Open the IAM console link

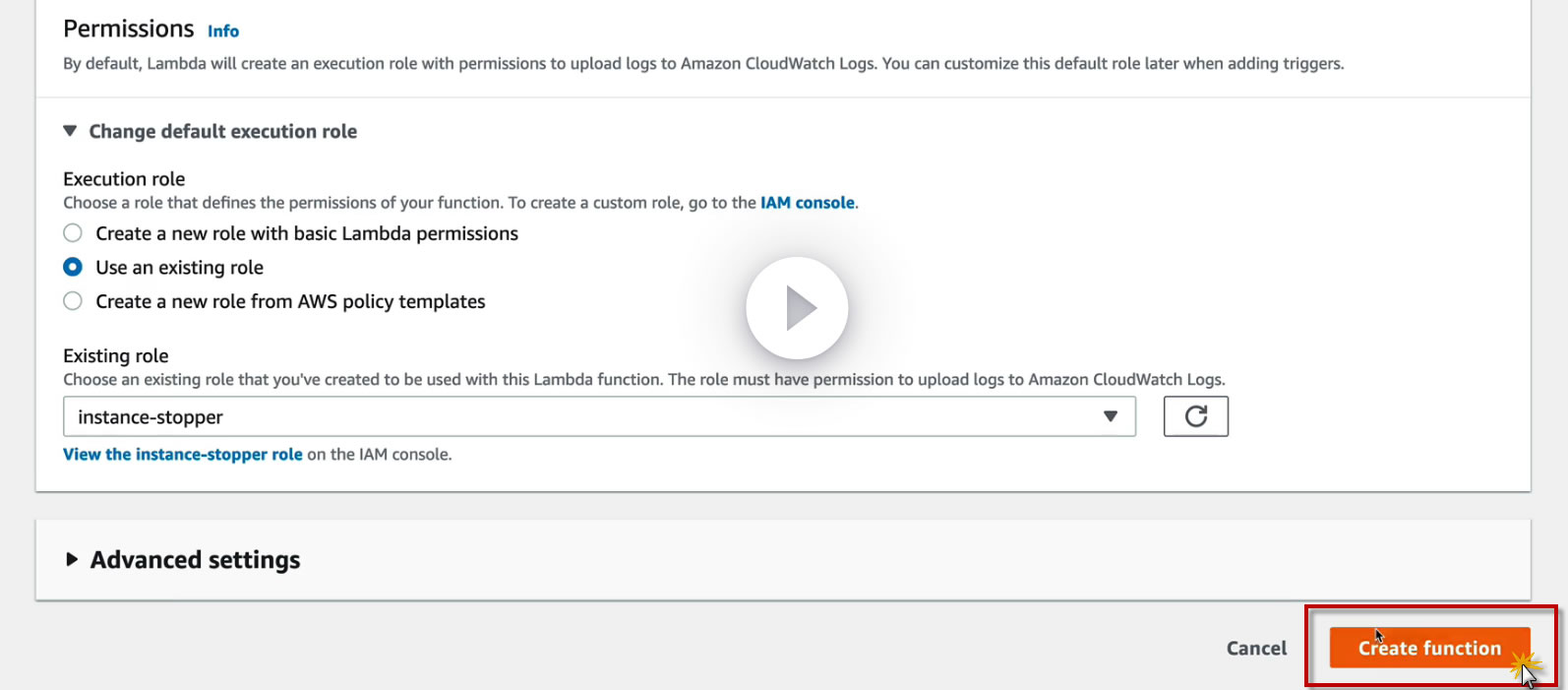pyautogui.click(x=807, y=203)
